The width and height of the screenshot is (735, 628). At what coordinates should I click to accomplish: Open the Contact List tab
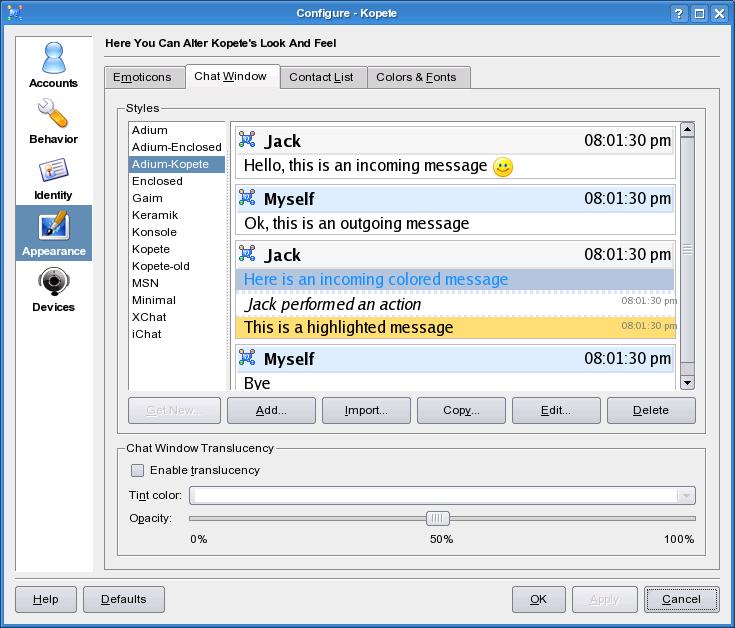point(321,77)
